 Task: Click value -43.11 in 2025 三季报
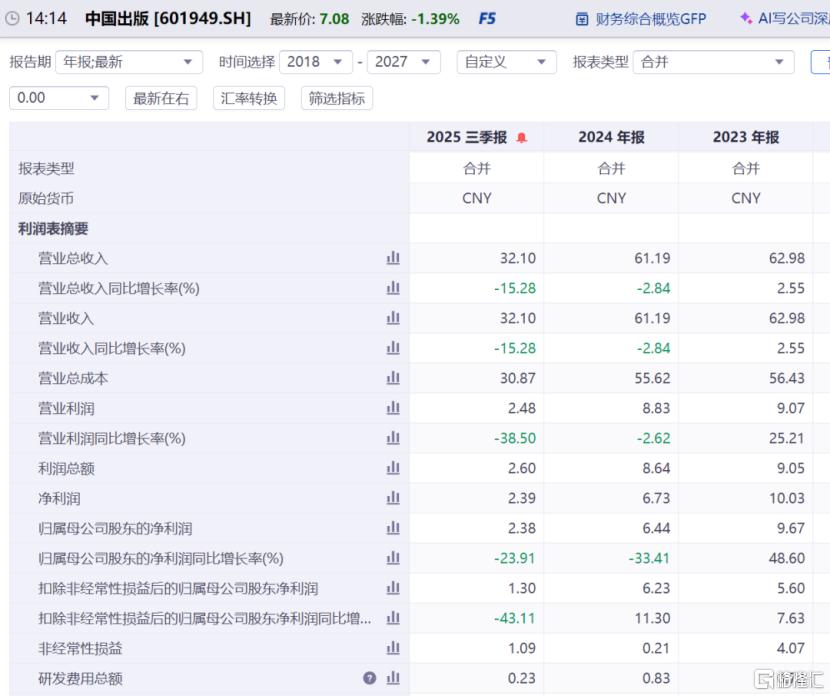(x=515, y=618)
